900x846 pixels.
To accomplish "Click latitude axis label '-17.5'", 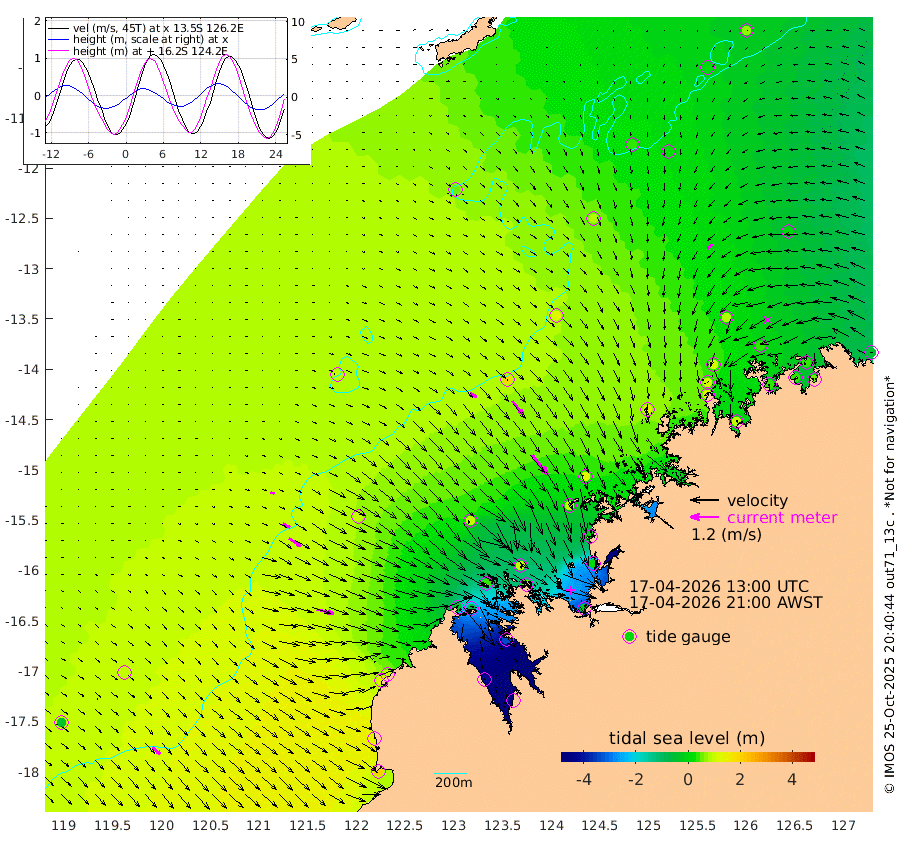I will 21,721.
